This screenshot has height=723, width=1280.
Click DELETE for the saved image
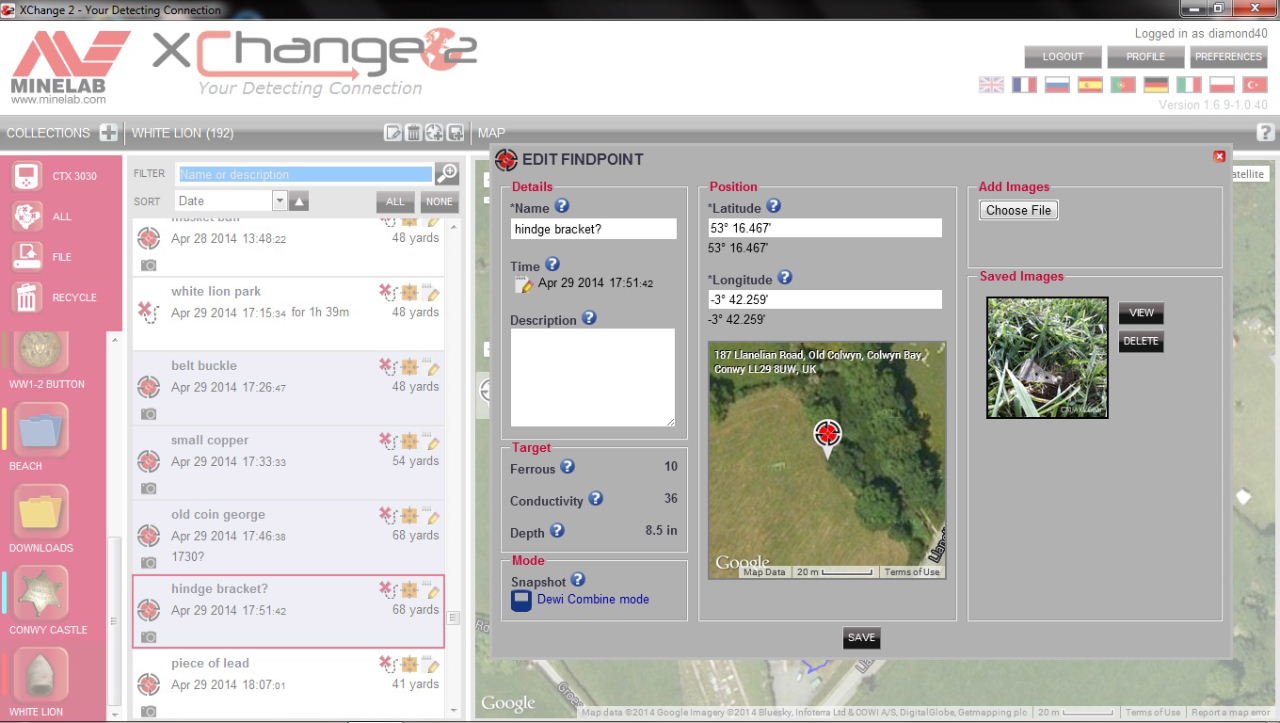(1141, 341)
